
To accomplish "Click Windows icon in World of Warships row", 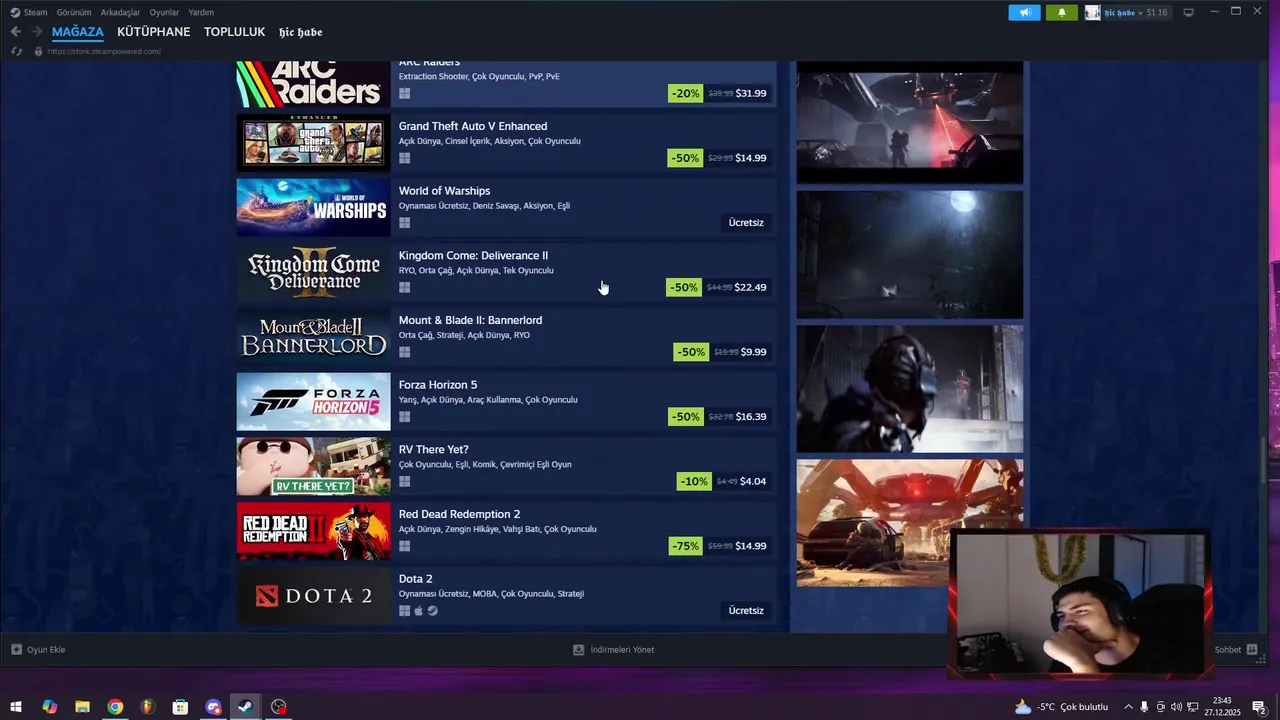I will click(x=404, y=223).
